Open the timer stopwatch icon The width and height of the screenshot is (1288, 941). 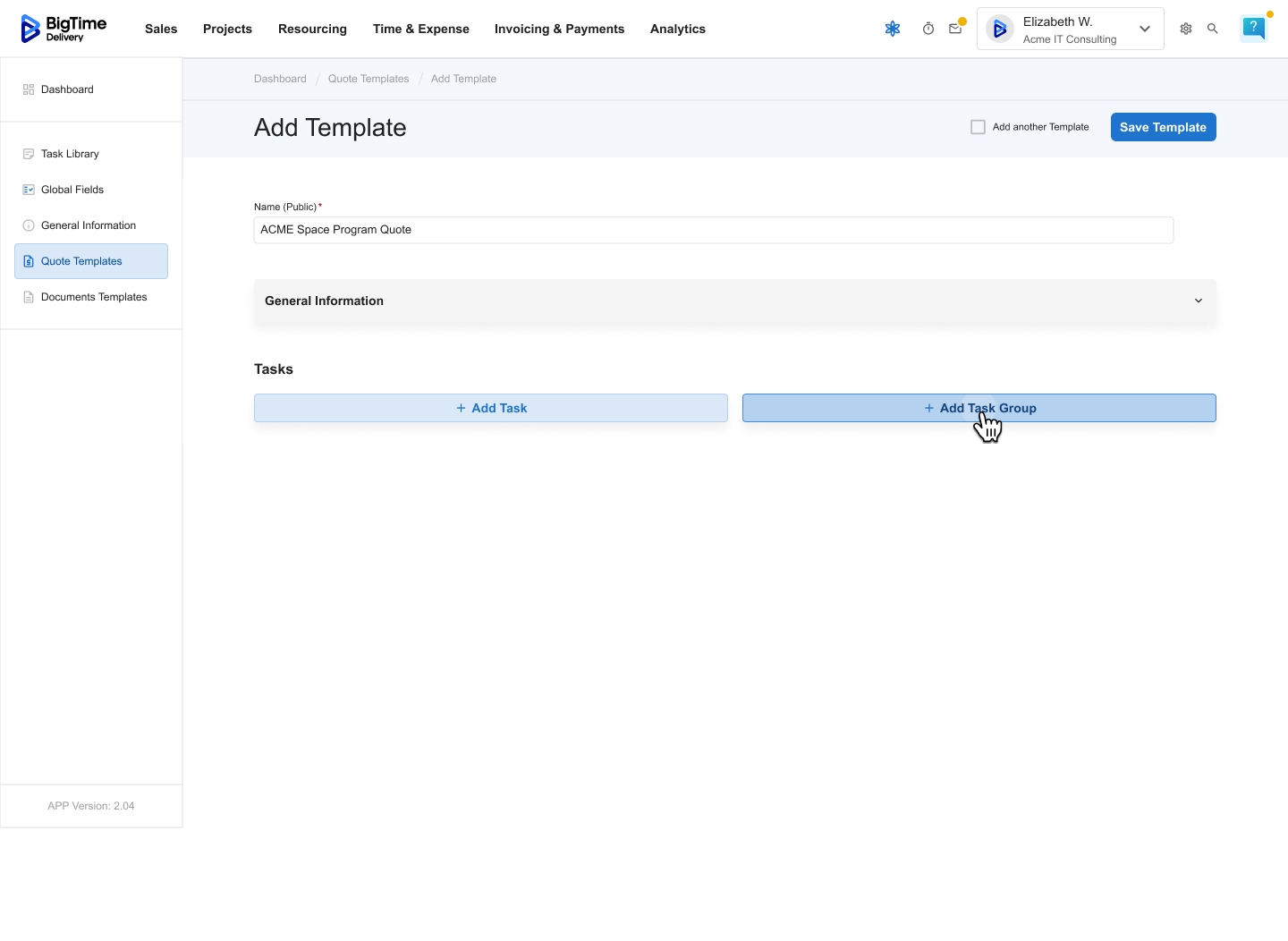928,29
